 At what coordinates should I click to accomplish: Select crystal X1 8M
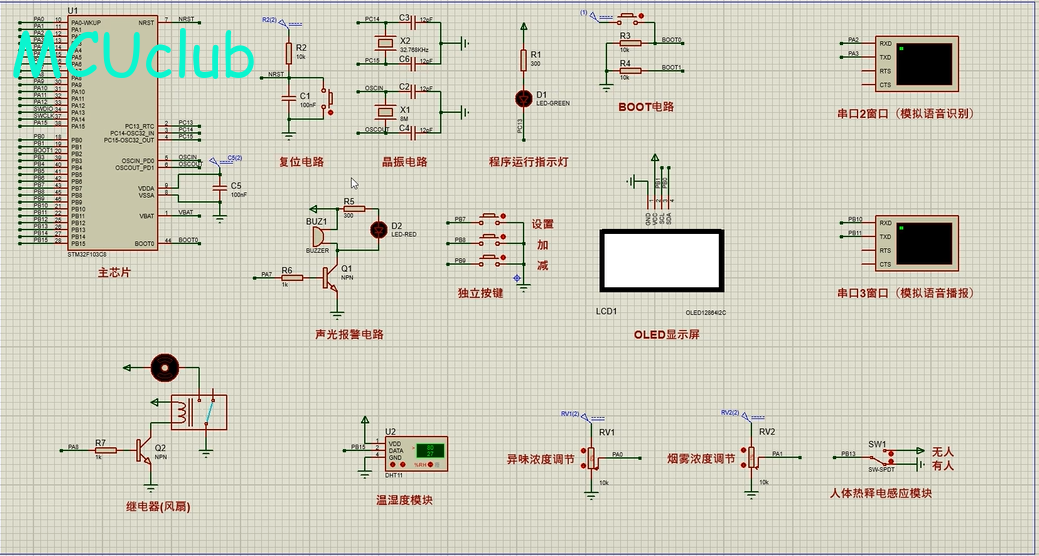click(x=385, y=112)
